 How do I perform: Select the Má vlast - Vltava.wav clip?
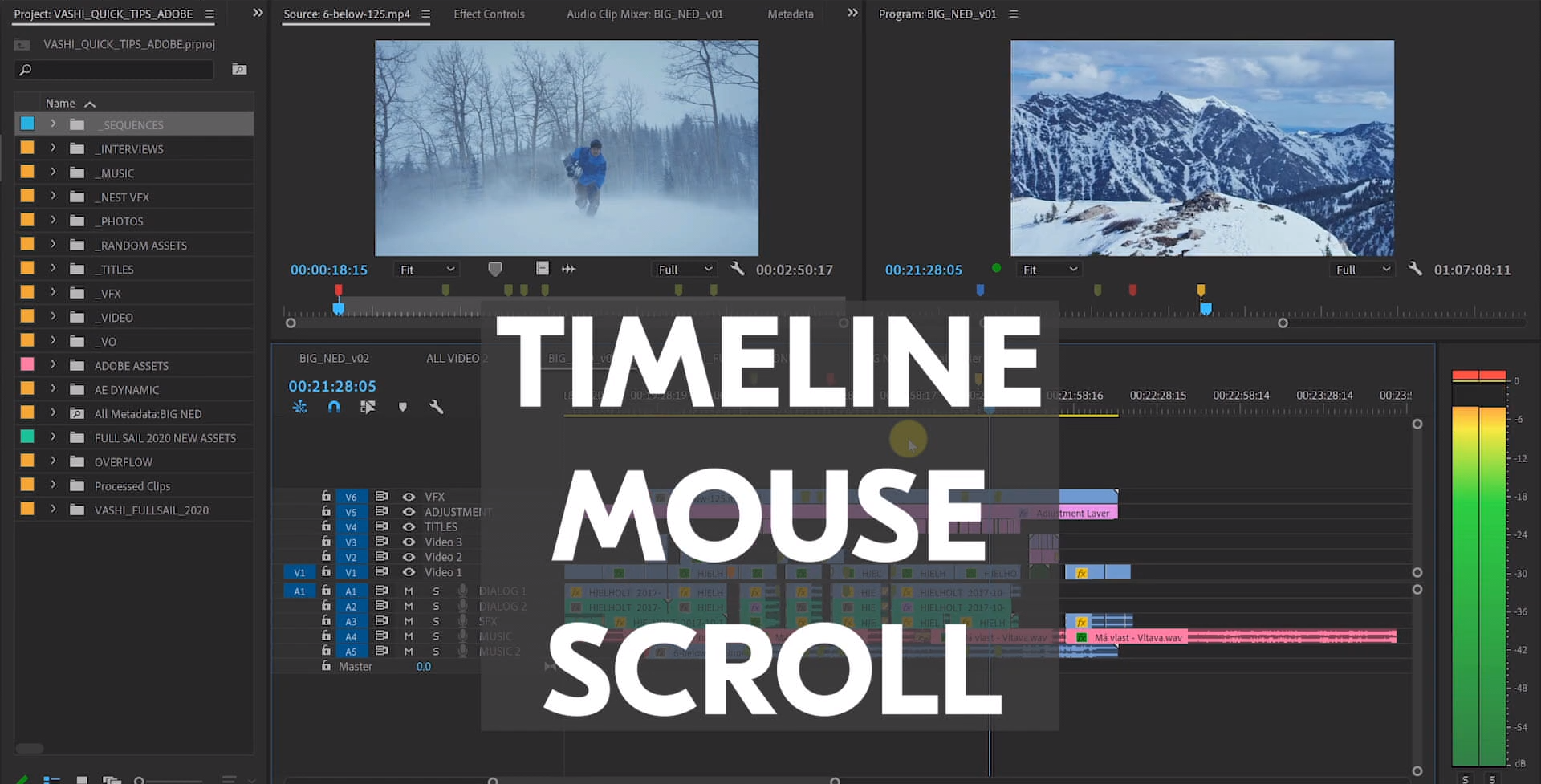tap(1231, 637)
